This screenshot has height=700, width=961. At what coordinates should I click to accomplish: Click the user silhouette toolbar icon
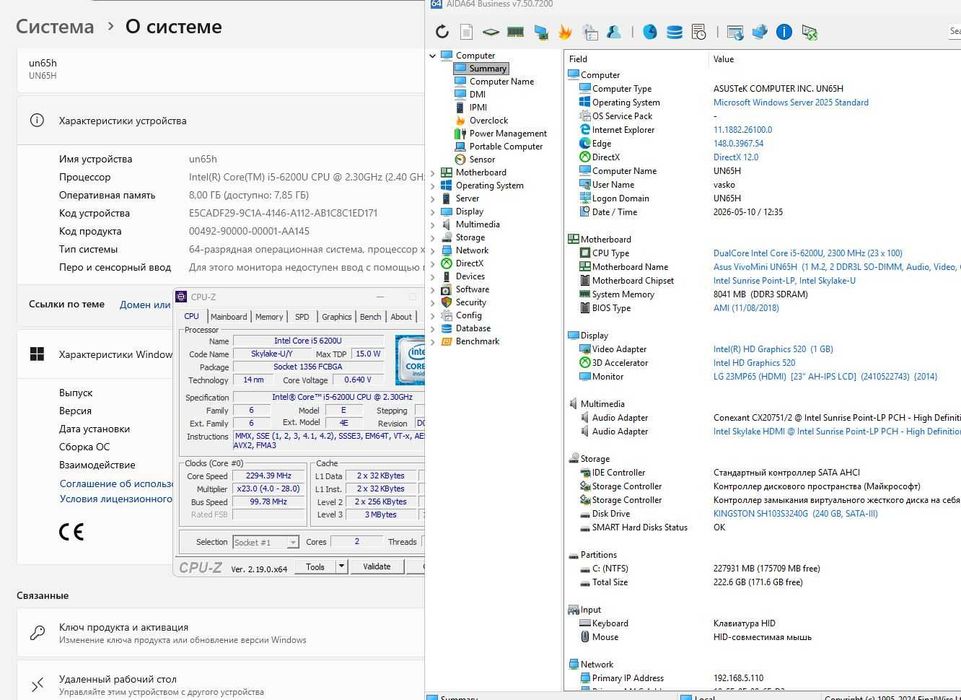613,32
